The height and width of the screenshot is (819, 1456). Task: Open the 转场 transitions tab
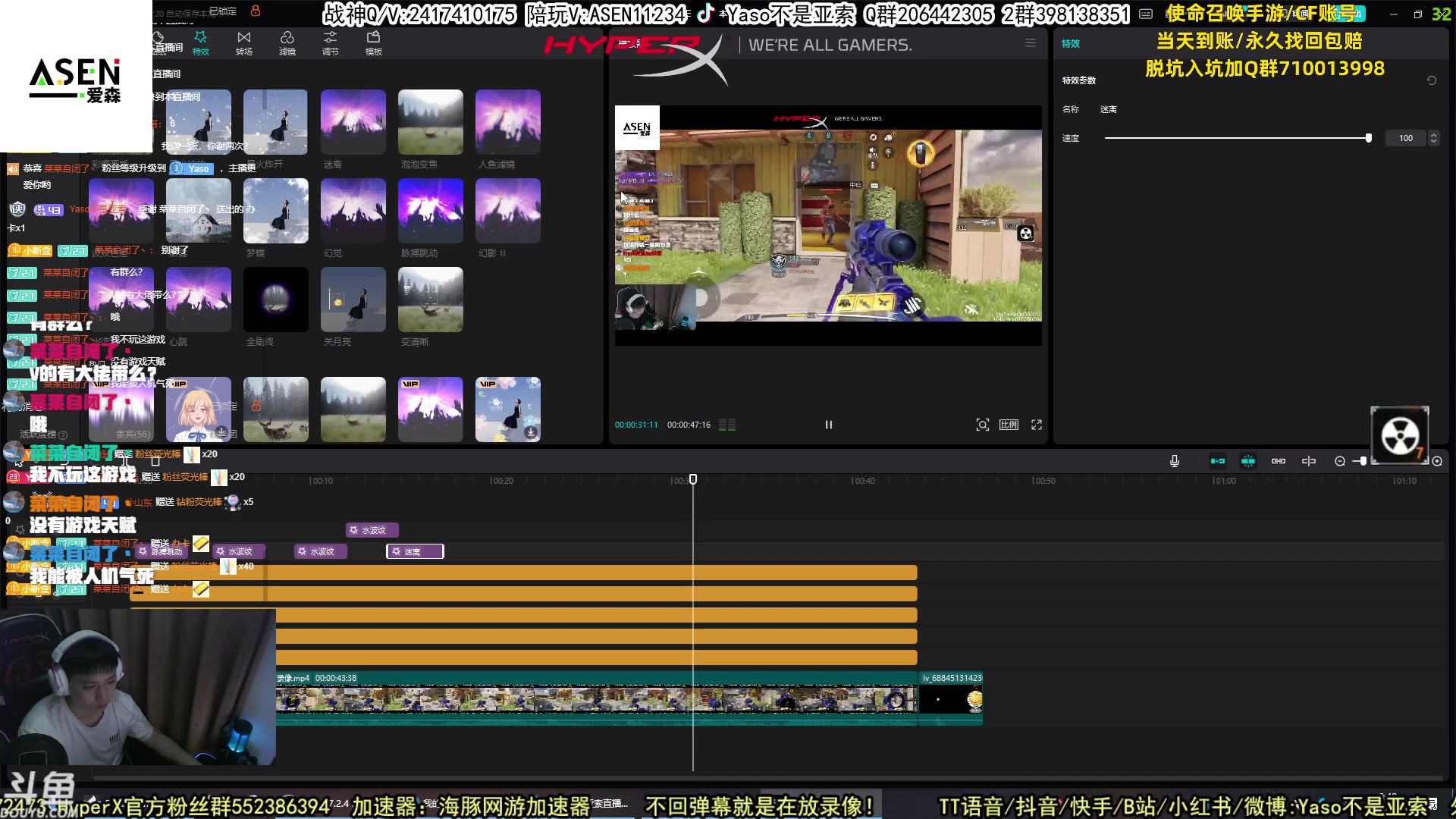pyautogui.click(x=243, y=43)
